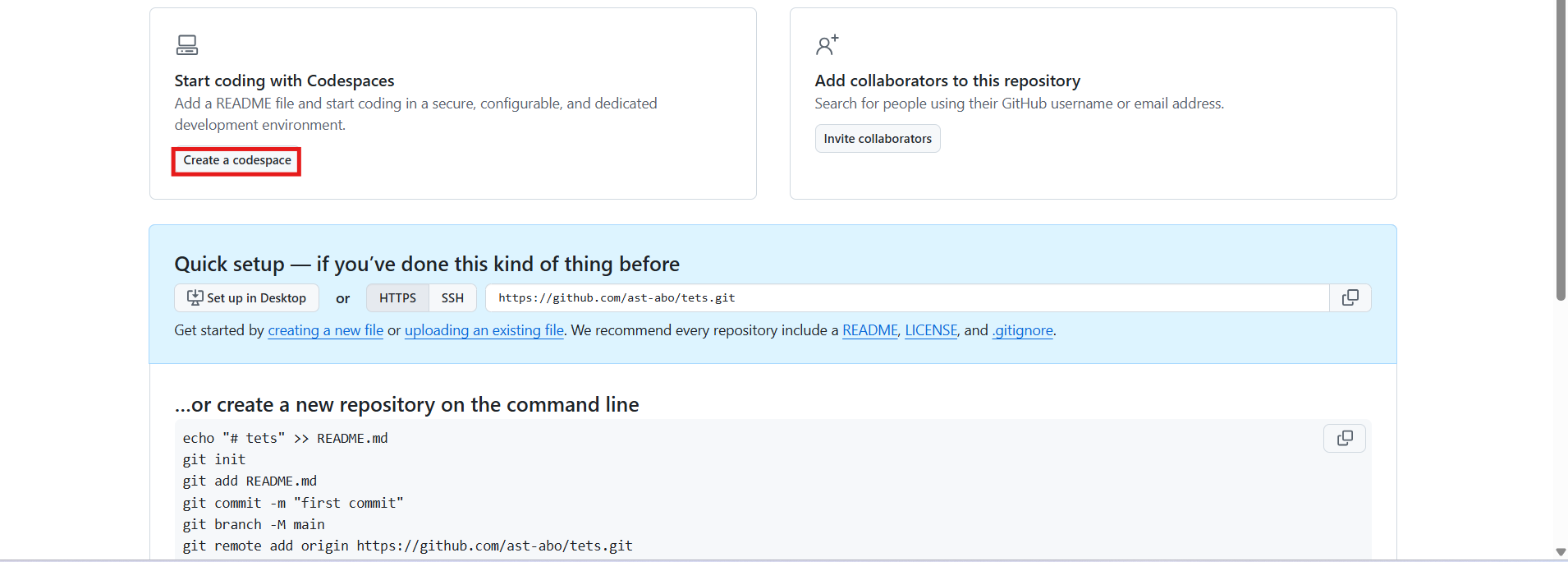Click the Codespaces laptop icon
The image size is (1568, 562).
click(x=187, y=44)
